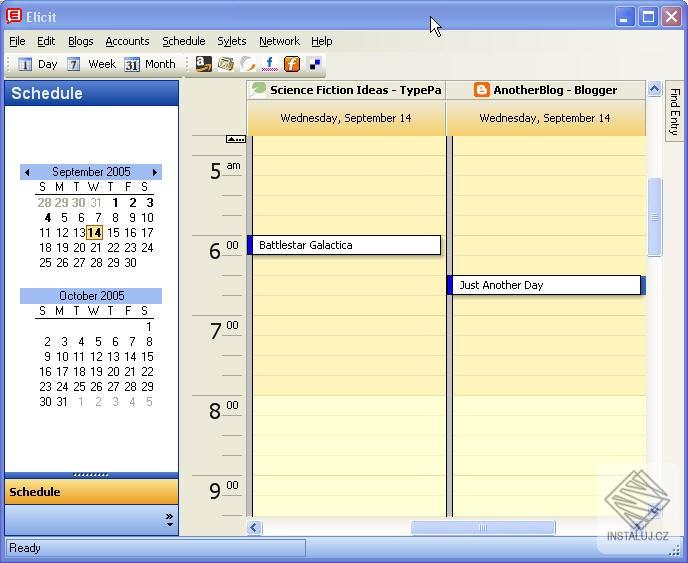The width and height of the screenshot is (688, 563).
Task: Switch to Week view in toolbar
Action: pos(91,65)
